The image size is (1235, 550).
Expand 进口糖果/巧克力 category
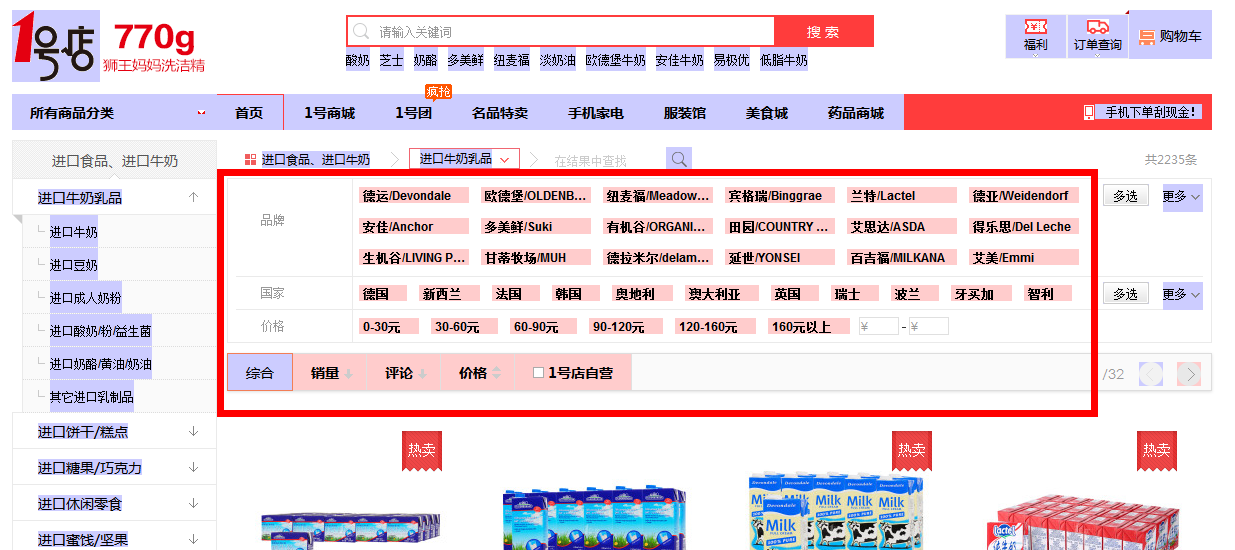coord(193,467)
